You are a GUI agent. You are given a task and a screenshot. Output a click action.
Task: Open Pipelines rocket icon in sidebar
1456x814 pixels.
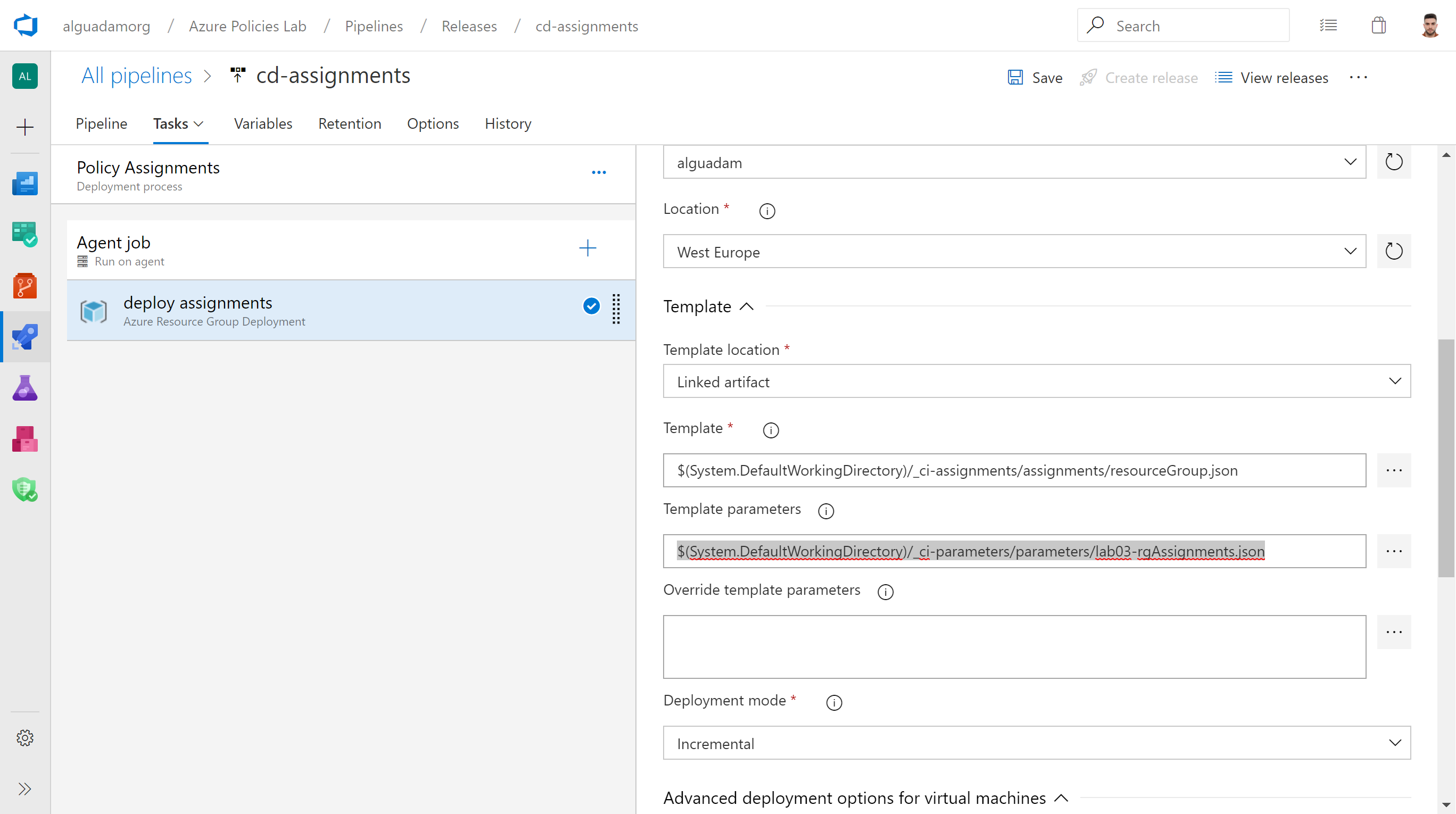coord(25,337)
